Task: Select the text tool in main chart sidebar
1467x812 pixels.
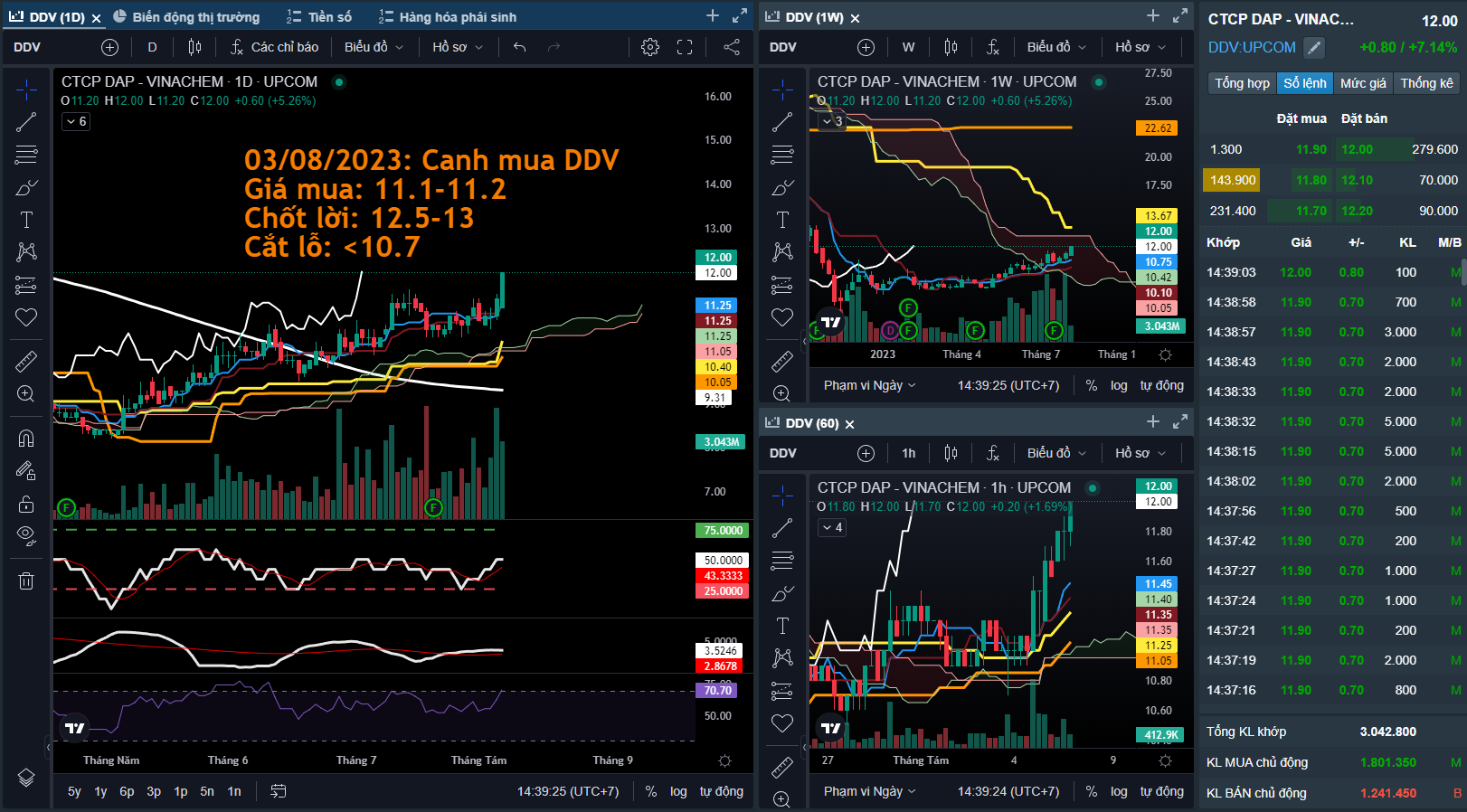Action: (x=26, y=220)
